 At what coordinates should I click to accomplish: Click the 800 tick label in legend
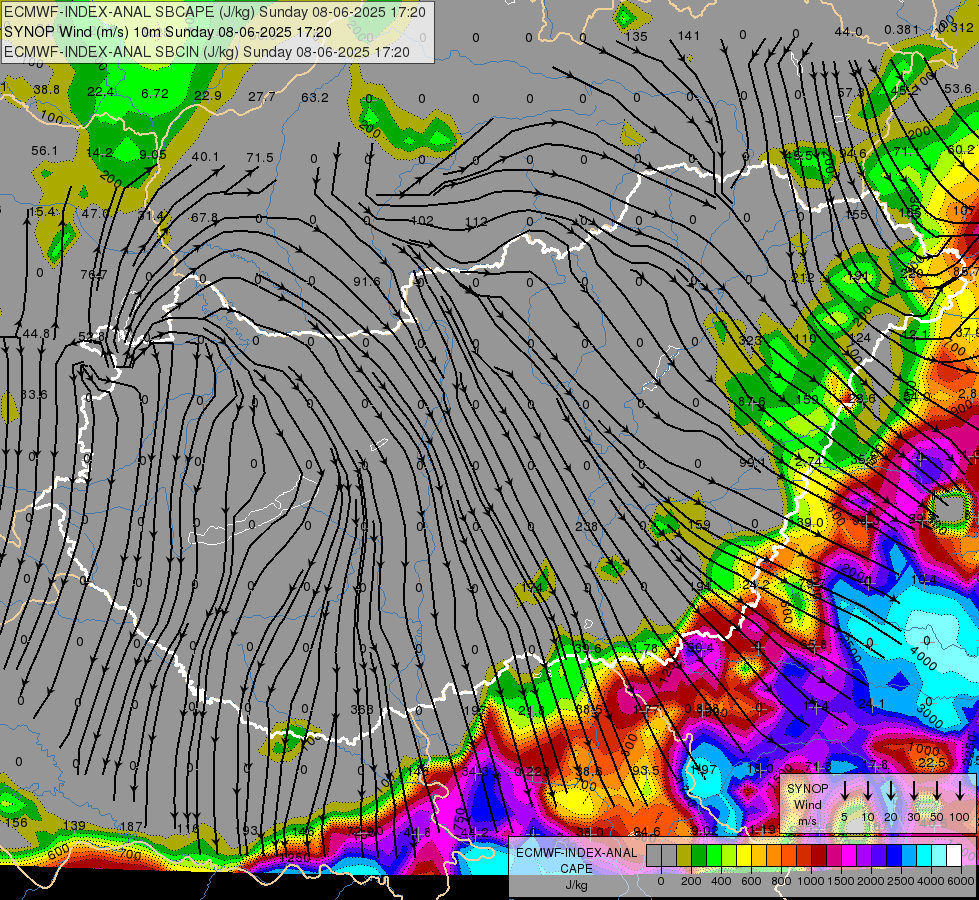point(781,881)
